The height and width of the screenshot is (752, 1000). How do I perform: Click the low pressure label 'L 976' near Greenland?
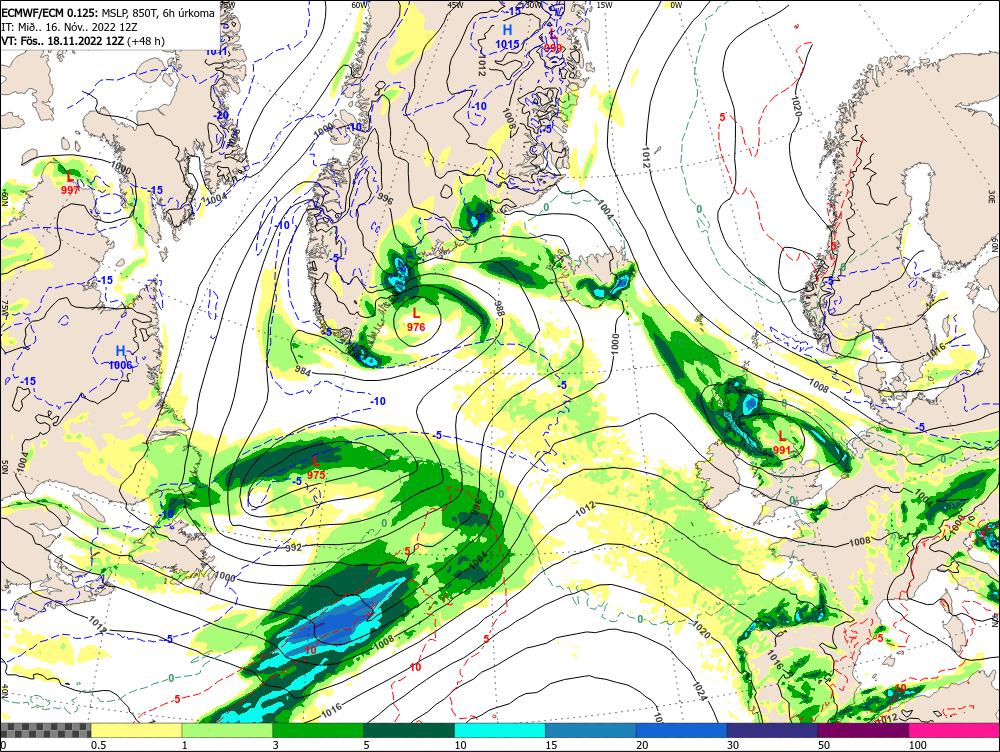(x=416, y=320)
